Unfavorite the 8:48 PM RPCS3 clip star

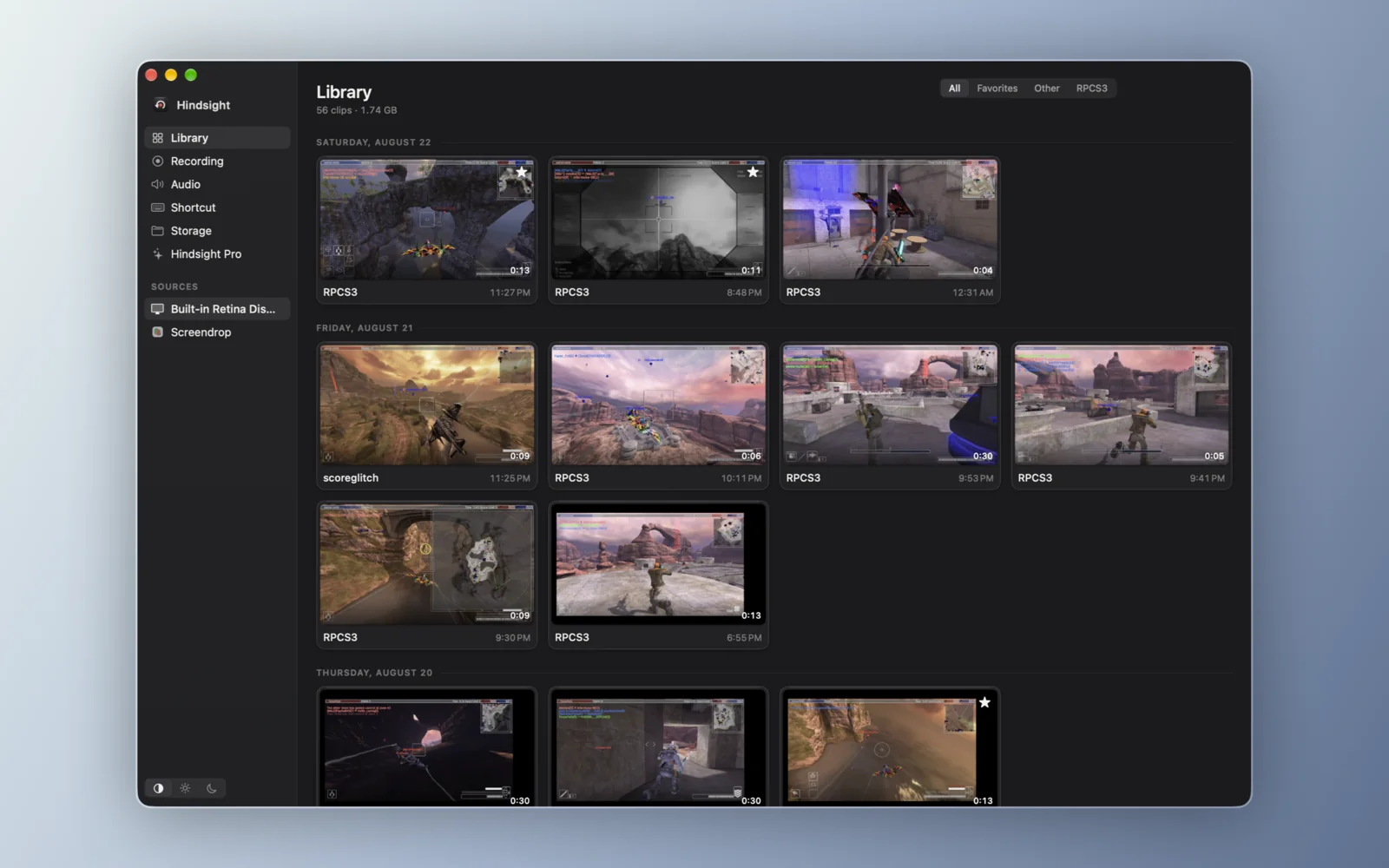coord(753,172)
